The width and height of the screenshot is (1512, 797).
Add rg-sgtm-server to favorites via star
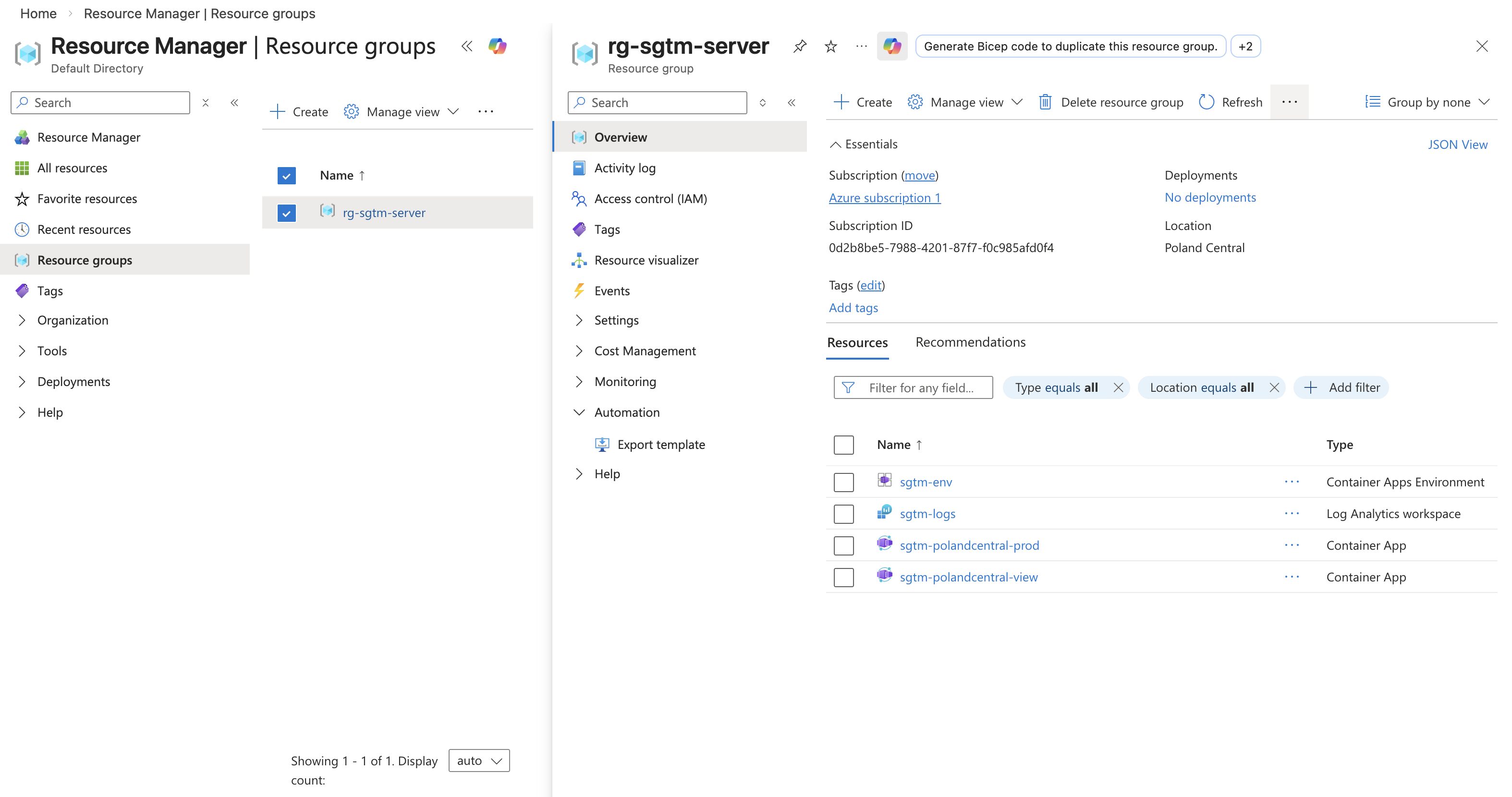pyautogui.click(x=830, y=46)
